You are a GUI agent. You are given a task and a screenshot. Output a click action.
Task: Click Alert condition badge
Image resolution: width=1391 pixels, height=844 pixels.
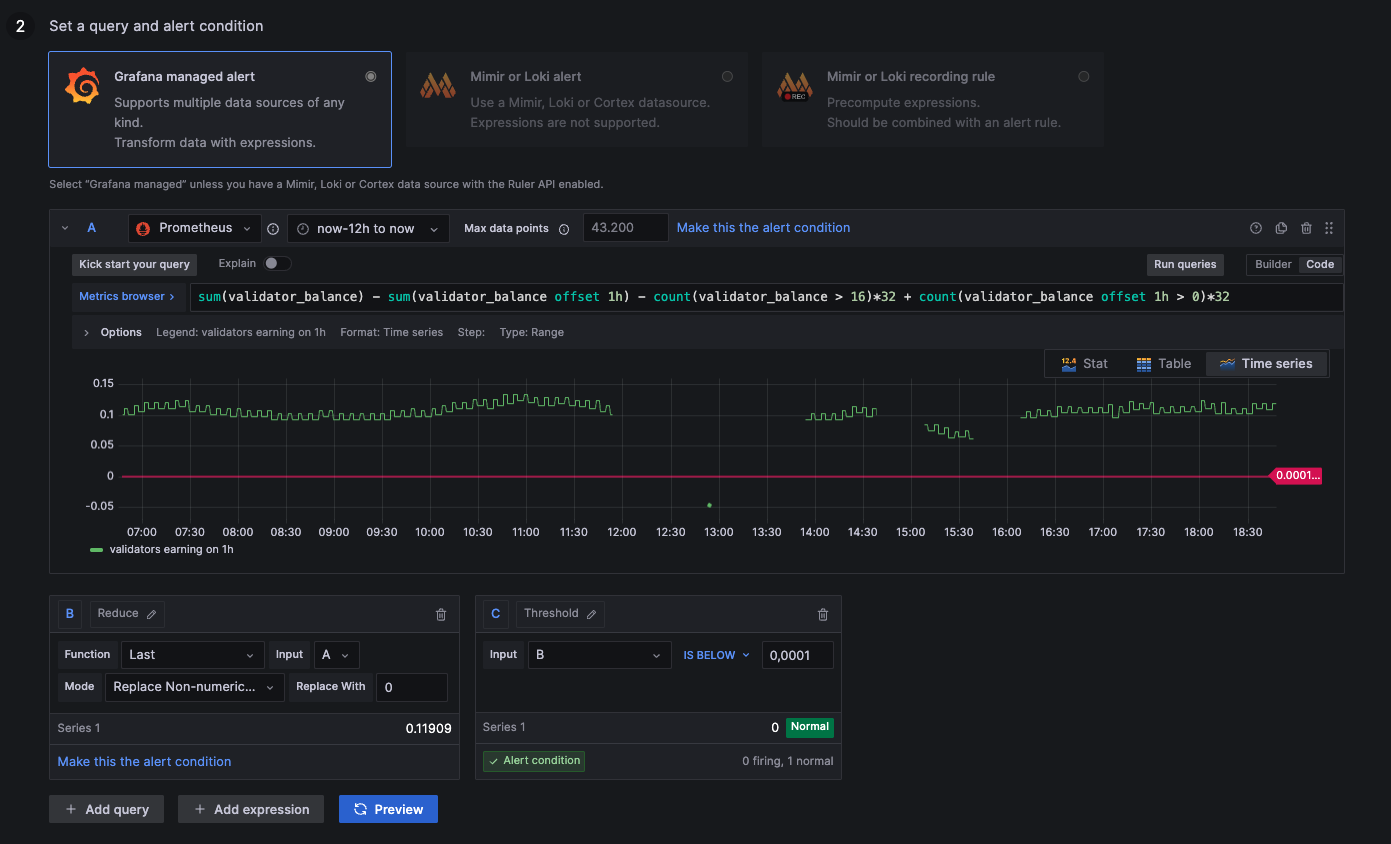point(534,761)
